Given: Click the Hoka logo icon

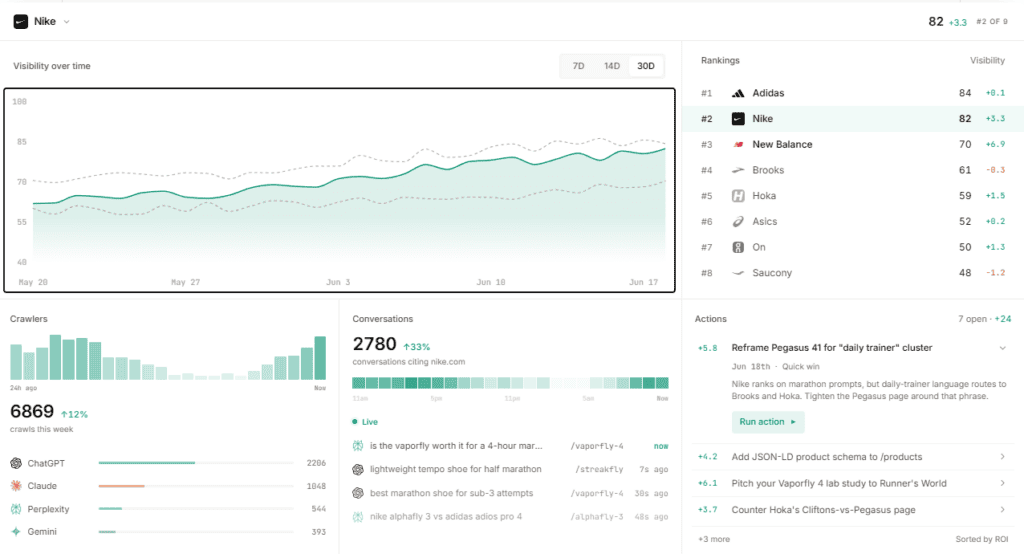Looking at the screenshot, I should (x=738, y=196).
